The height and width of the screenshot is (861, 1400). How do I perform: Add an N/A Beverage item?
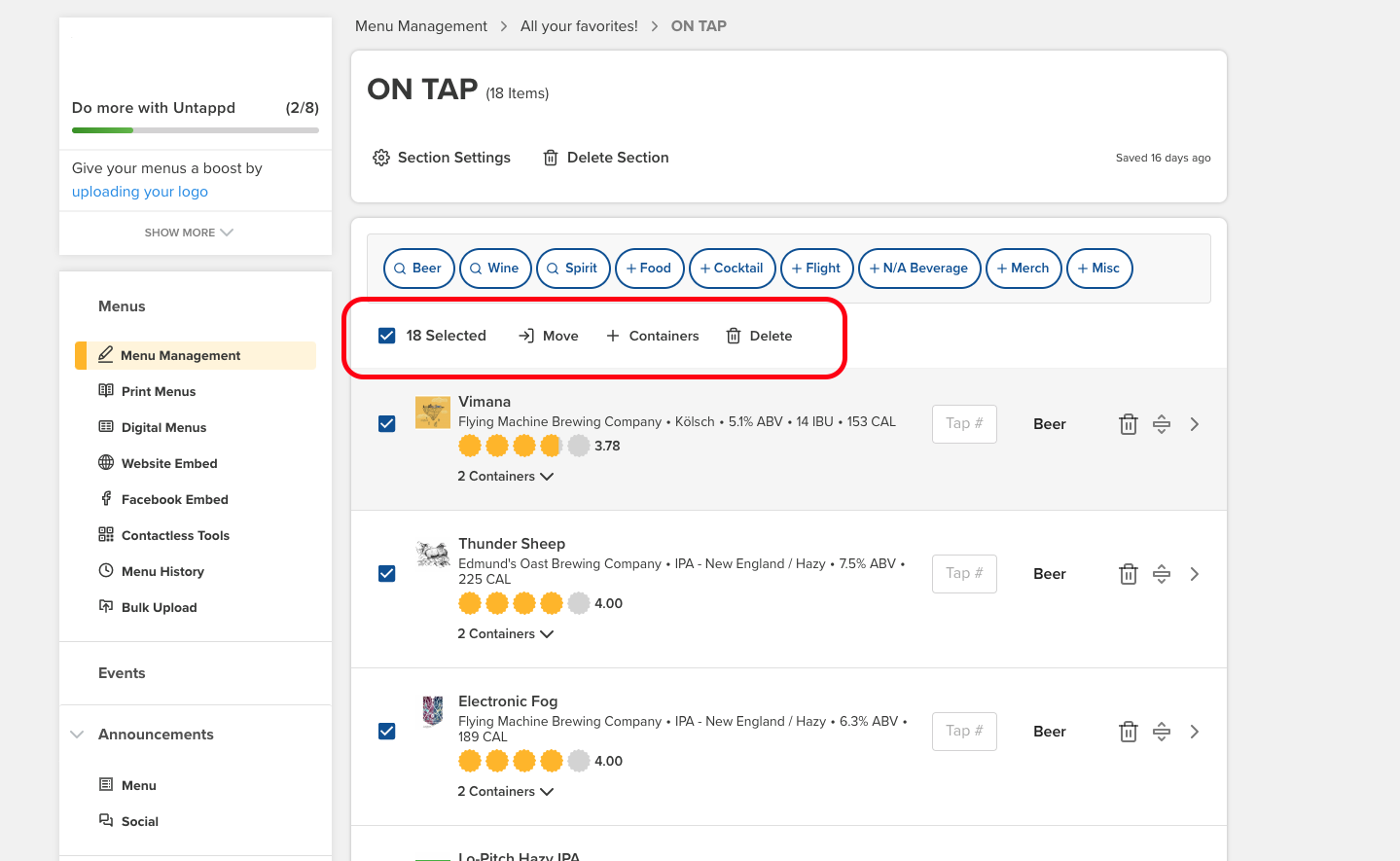(919, 269)
